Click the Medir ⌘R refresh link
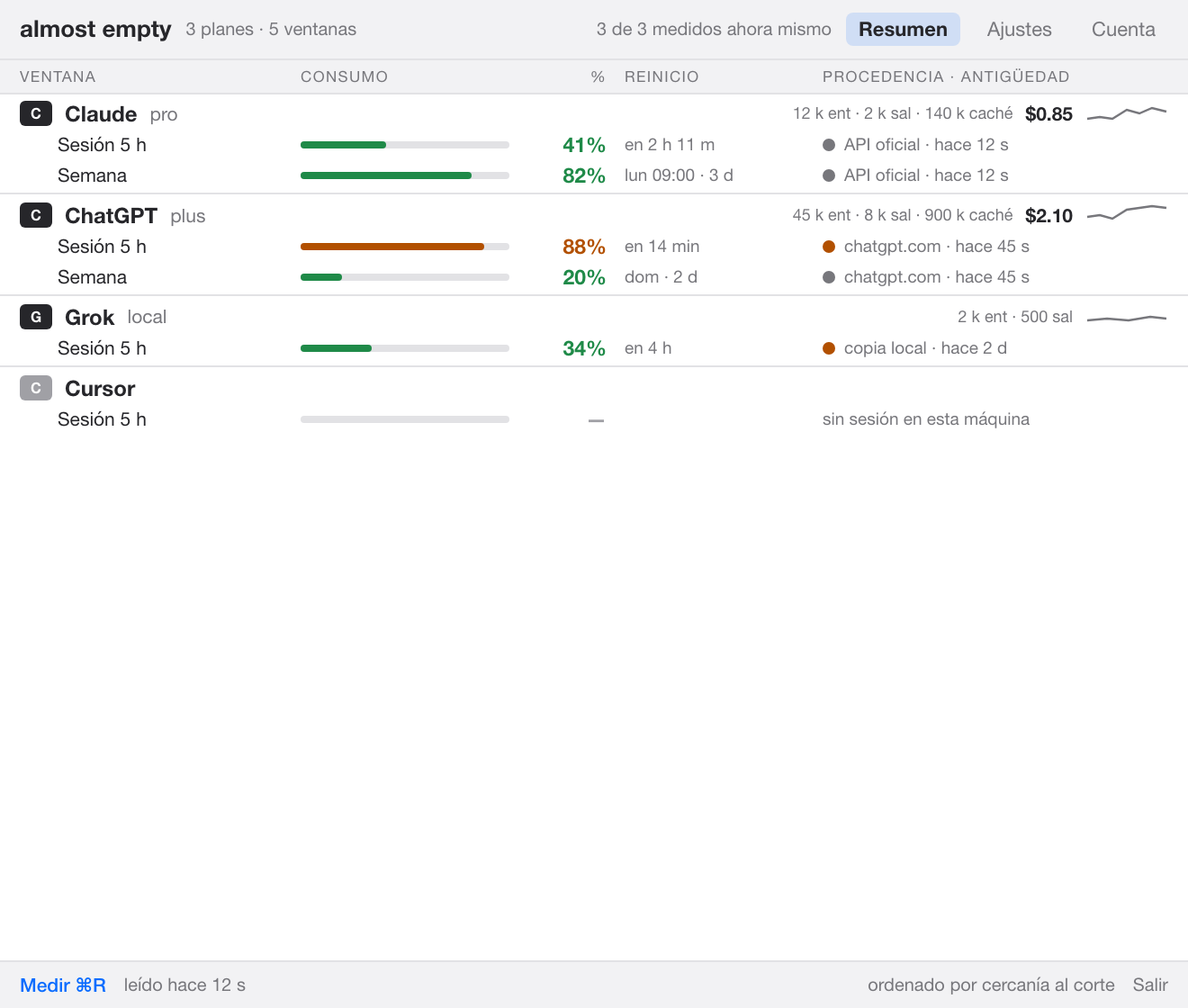 click(x=63, y=985)
